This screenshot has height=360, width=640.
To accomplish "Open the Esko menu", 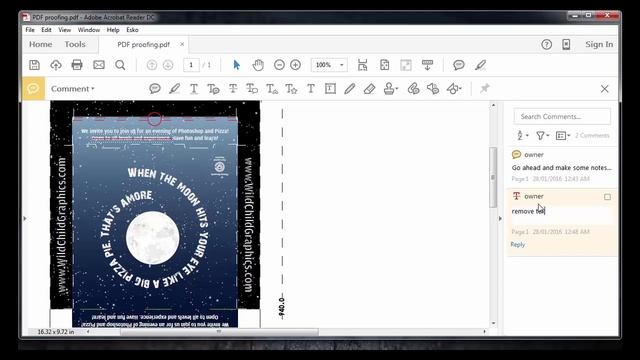I will (132, 30).
